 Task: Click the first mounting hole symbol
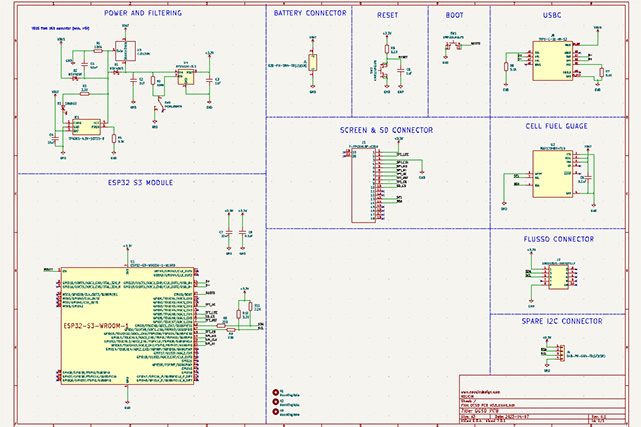coord(276,390)
